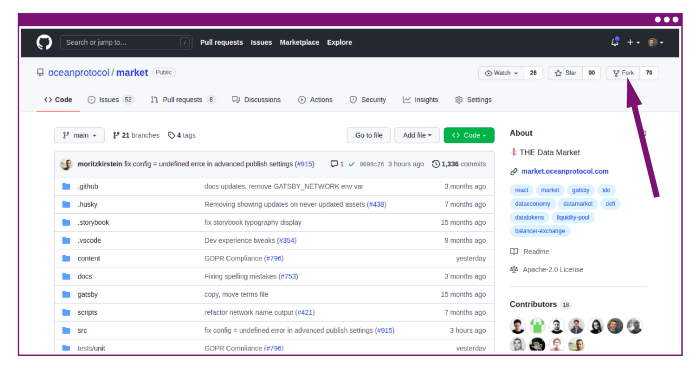Open the scripts folder
Screen dimensions: 700x368
click(88, 312)
